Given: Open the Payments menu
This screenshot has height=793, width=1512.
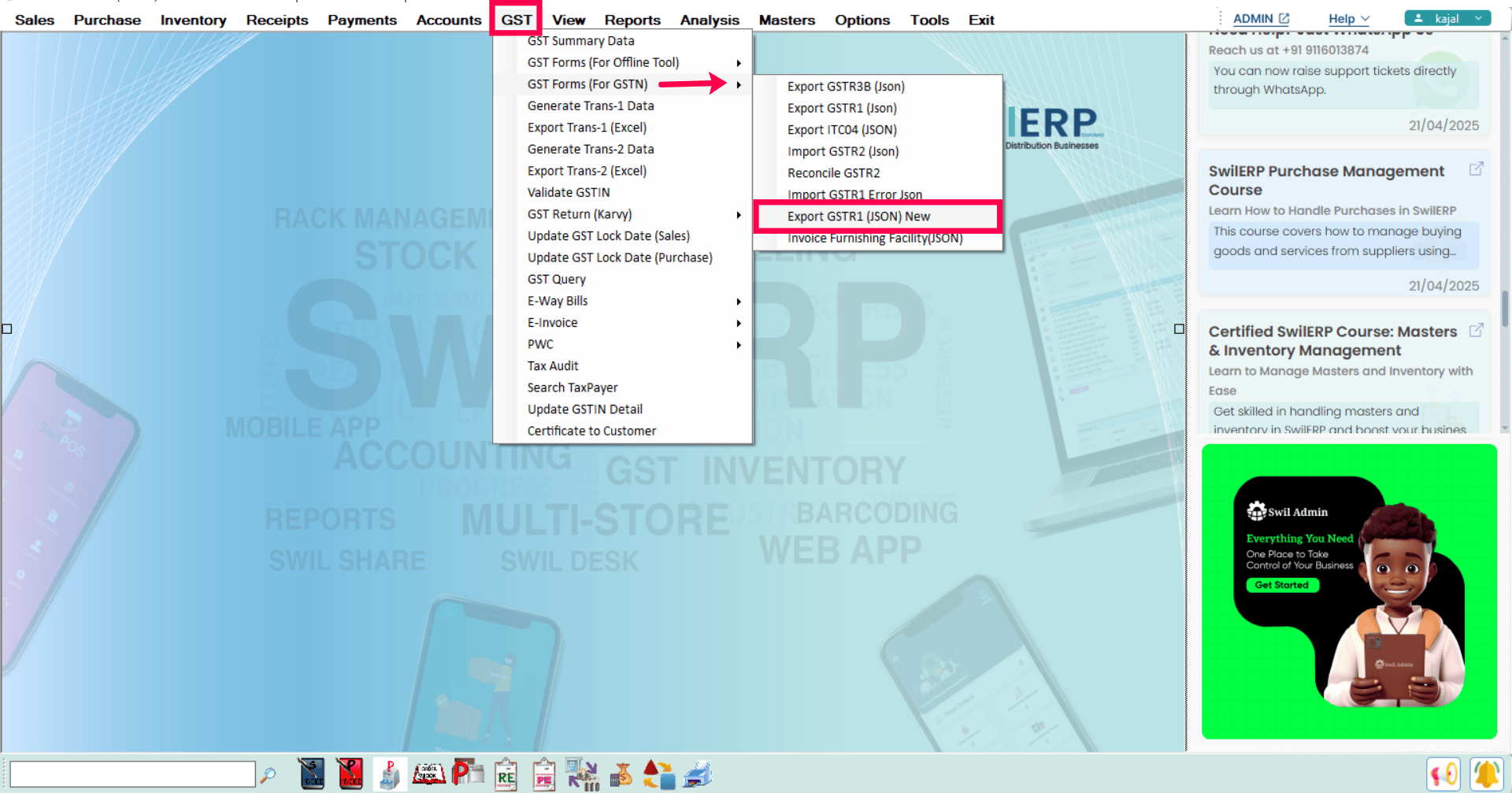Looking at the screenshot, I should click(x=362, y=20).
